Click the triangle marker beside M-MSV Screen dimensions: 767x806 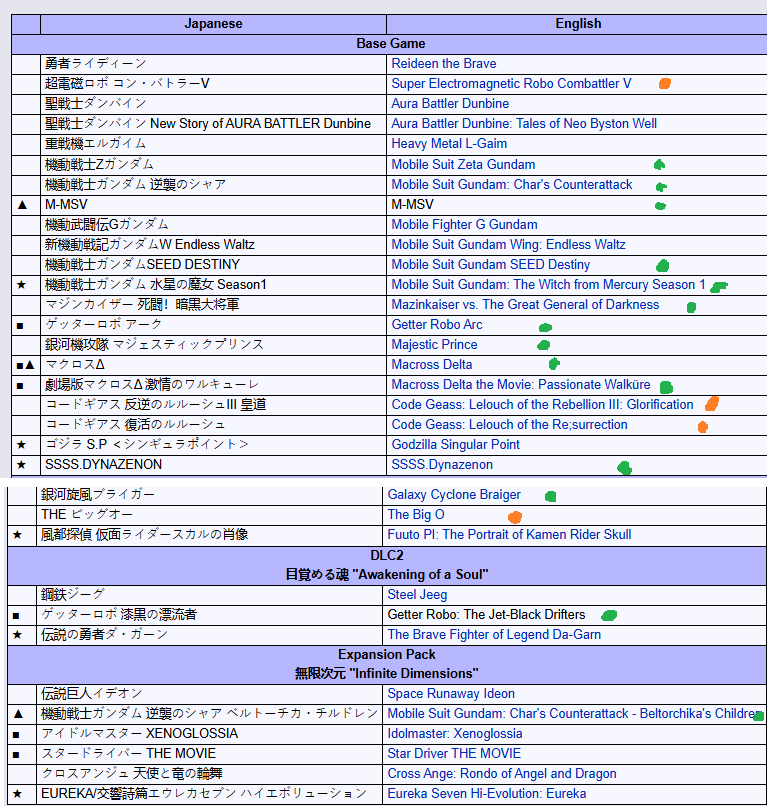[22, 205]
